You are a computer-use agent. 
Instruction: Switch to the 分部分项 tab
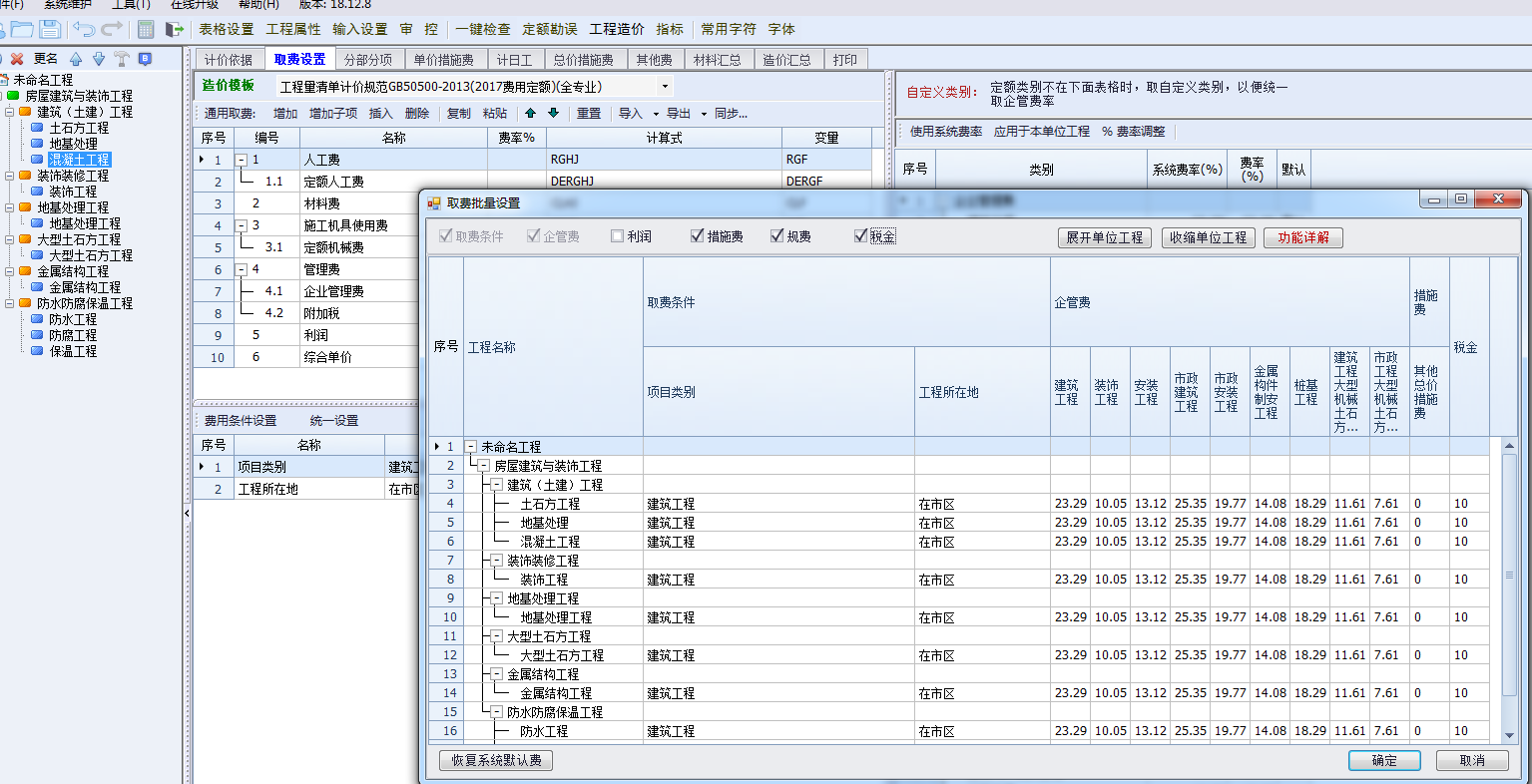pyautogui.click(x=369, y=60)
